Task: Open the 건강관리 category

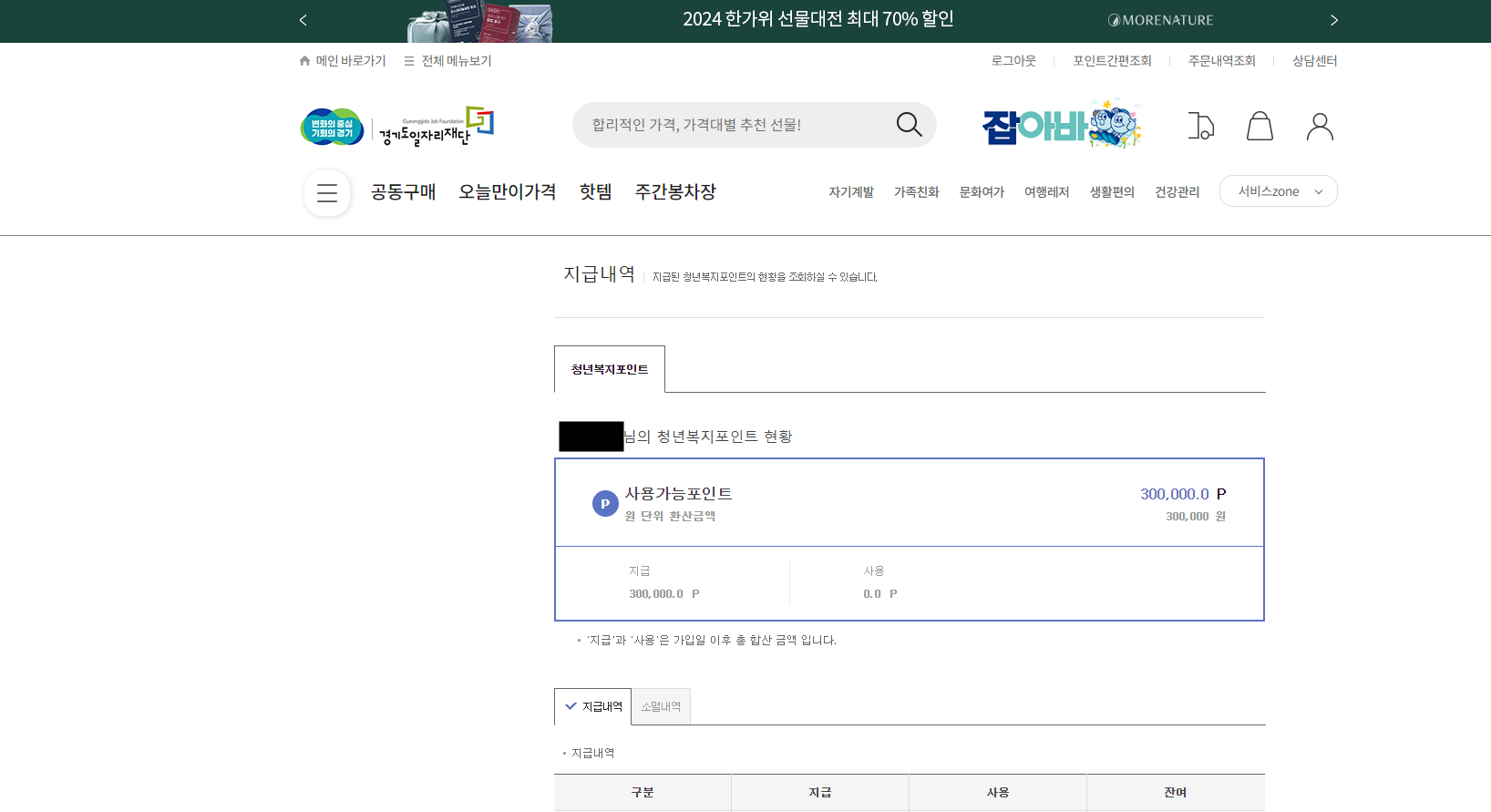Action: click(1177, 192)
